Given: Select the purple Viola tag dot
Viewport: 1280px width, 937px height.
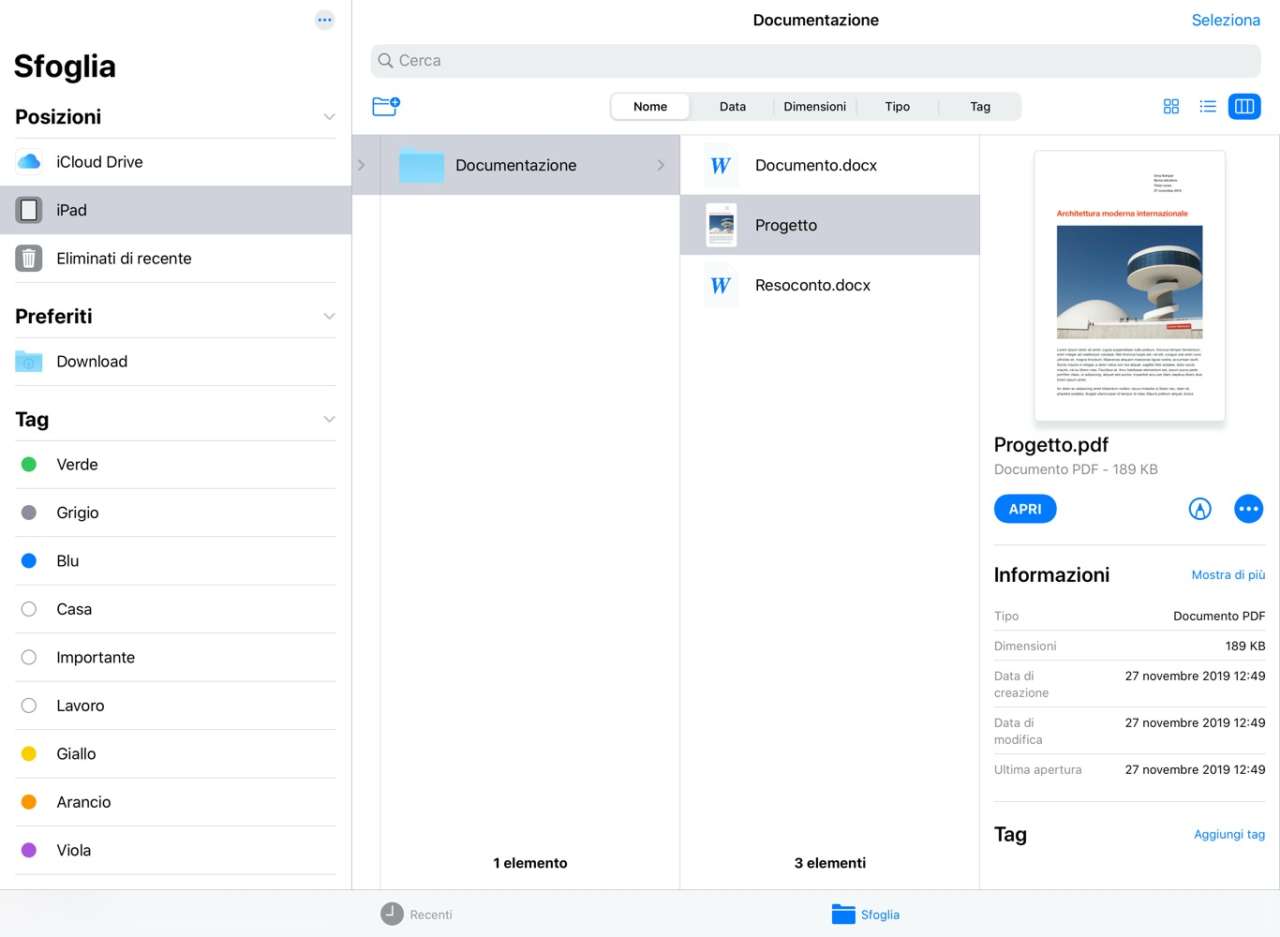Looking at the screenshot, I should coord(29,850).
